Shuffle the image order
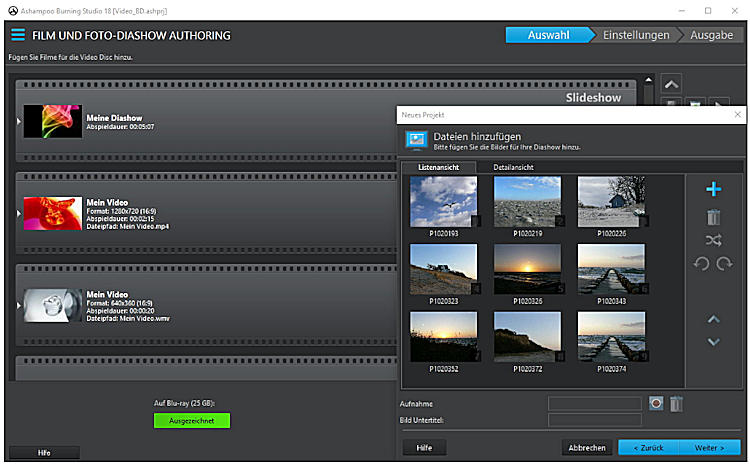This screenshot has width=750, height=466. point(713,240)
